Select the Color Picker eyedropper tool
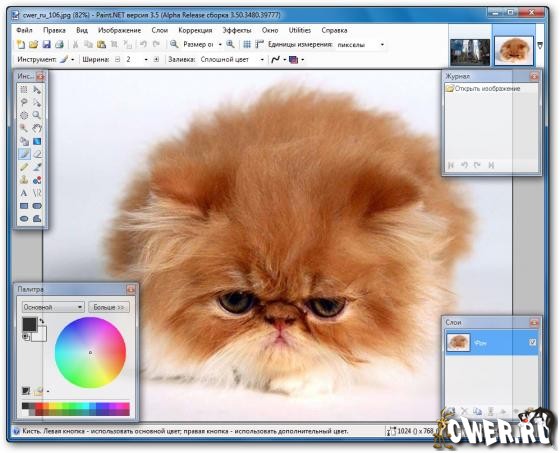Image resolution: width=560 pixels, height=453 pixels. 37,167
